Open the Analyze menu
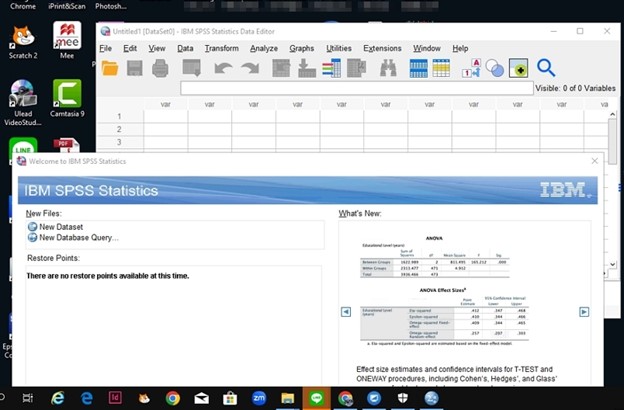The width and height of the screenshot is (624, 410). pyautogui.click(x=264, y=49)
